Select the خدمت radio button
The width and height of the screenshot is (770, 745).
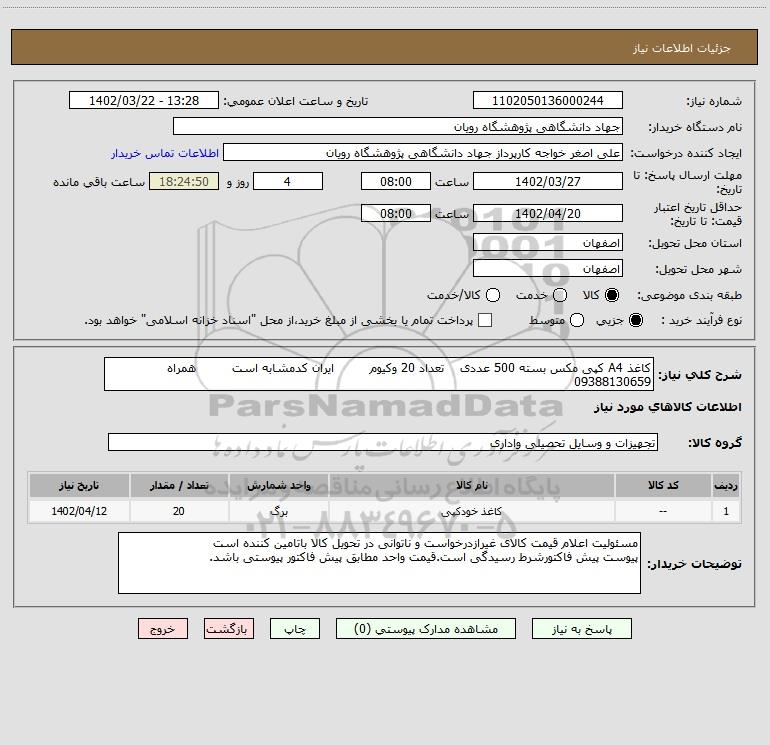point(560,295)
